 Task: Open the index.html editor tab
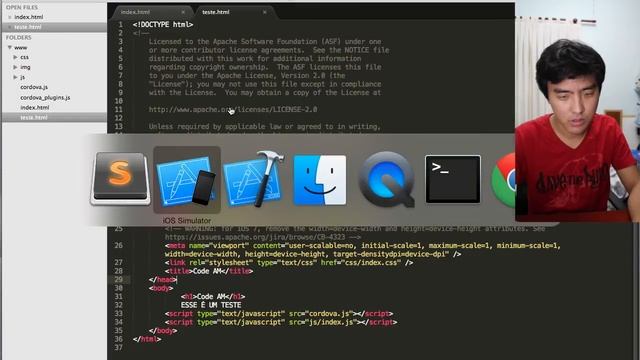coord(136,12)
